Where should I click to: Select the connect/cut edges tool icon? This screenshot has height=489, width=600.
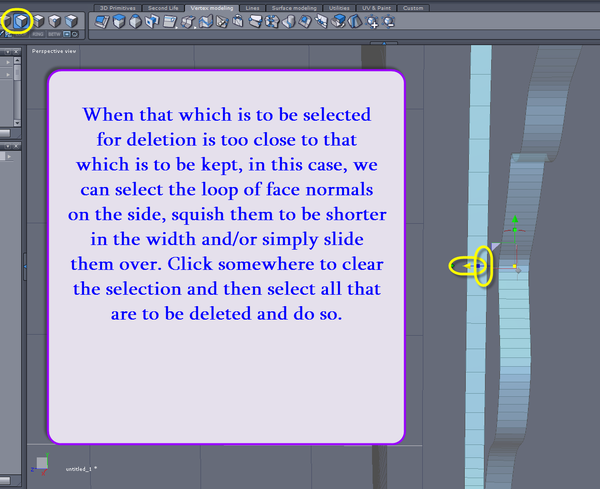(222, 21)
